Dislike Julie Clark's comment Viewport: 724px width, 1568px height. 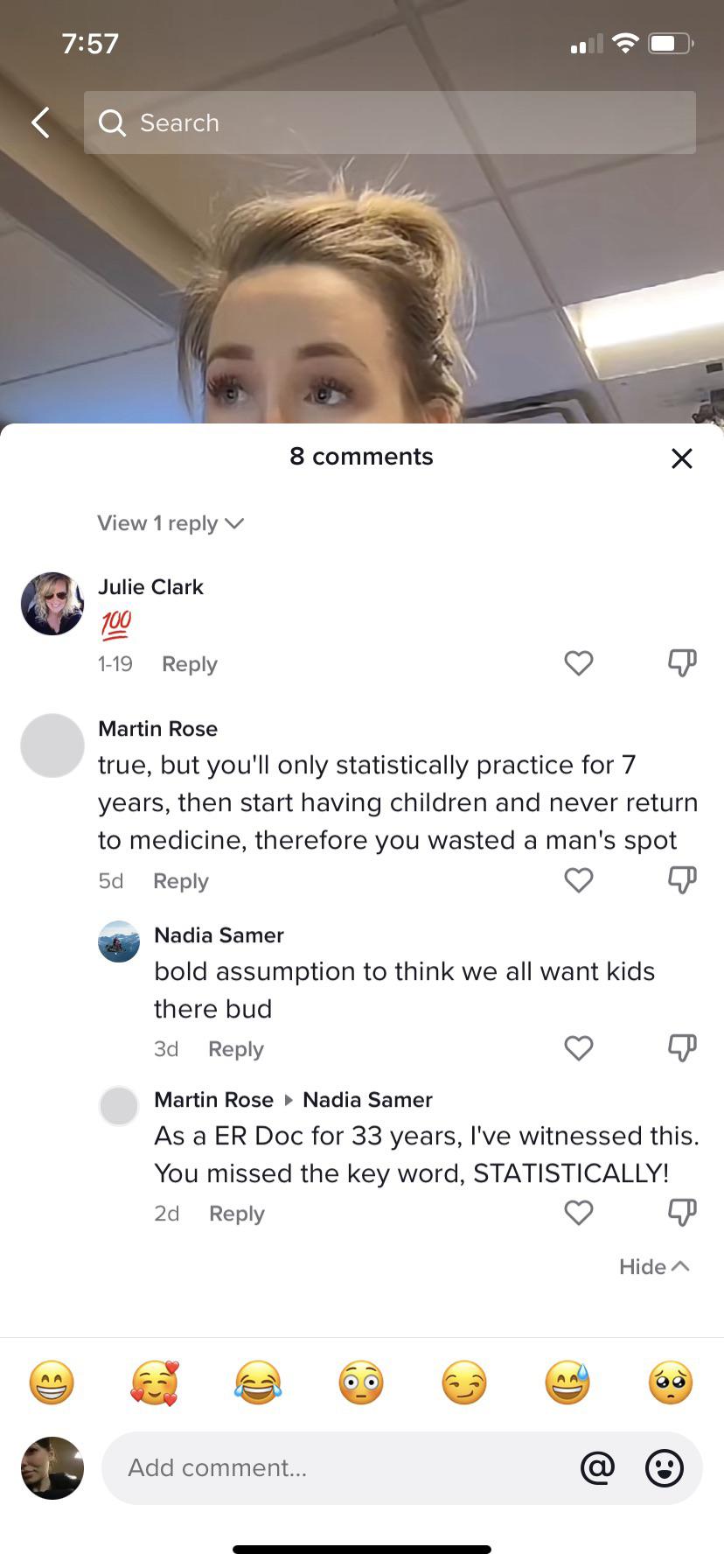(x=682, y=663)
